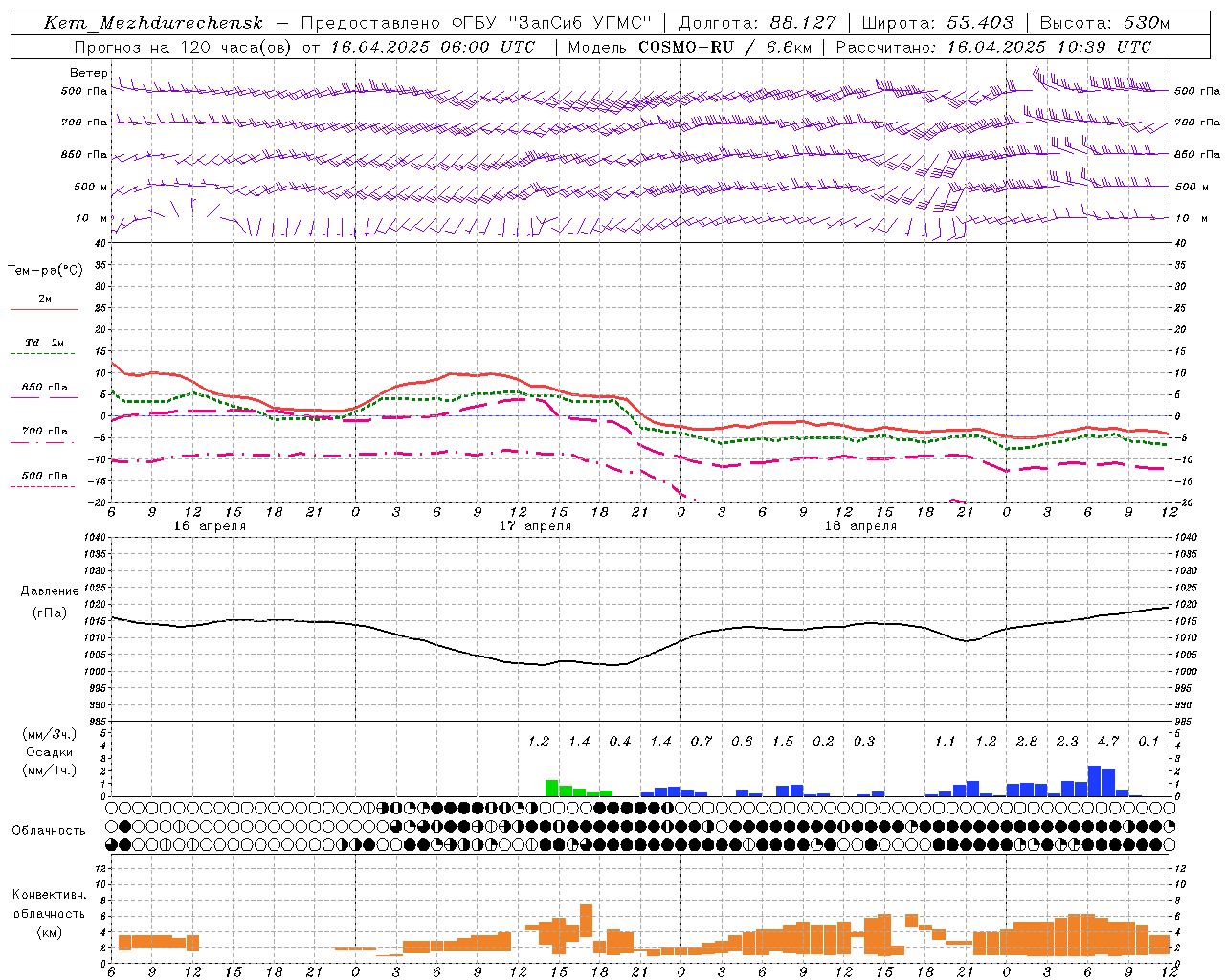Click the Рассчитано 16.04.2025 10:39 UTC timestamp

click(993, 47)
